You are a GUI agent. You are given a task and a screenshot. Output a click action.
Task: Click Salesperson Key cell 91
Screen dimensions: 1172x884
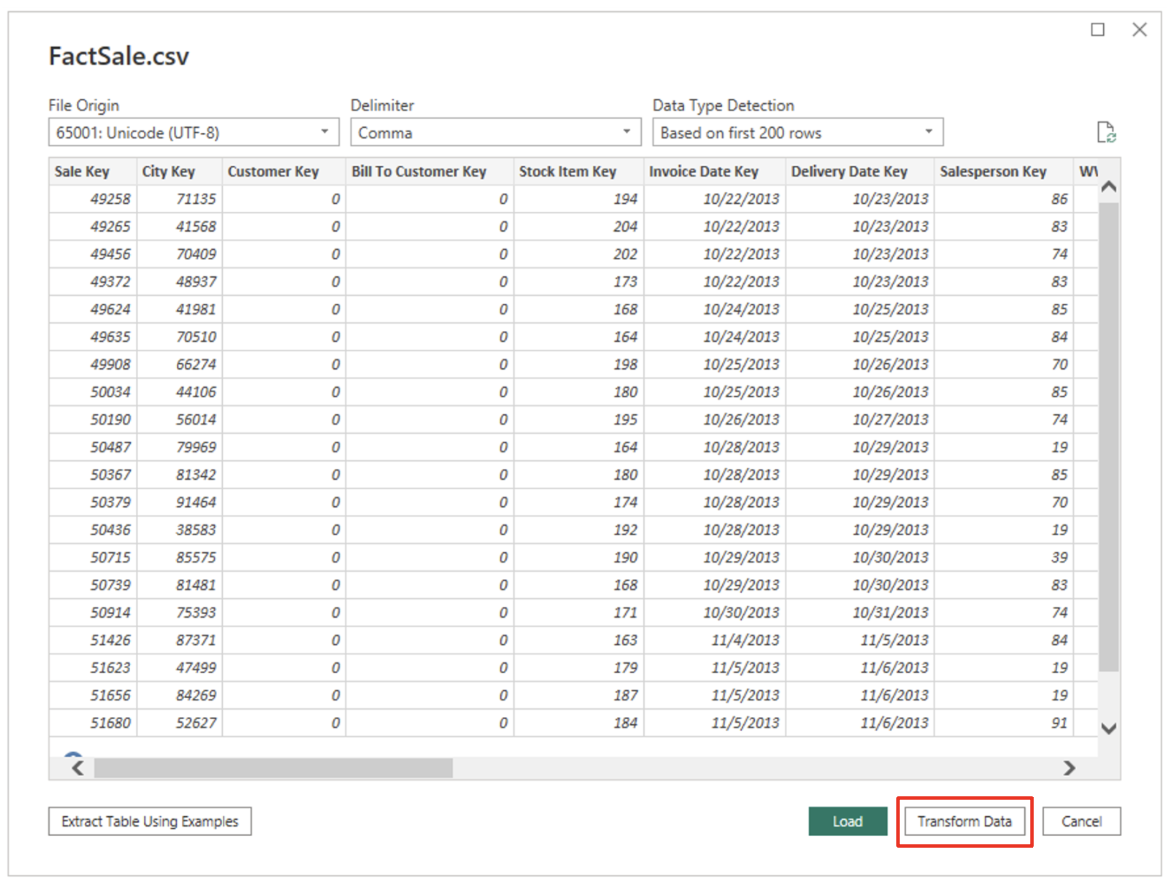click(x=1004, y=723)
